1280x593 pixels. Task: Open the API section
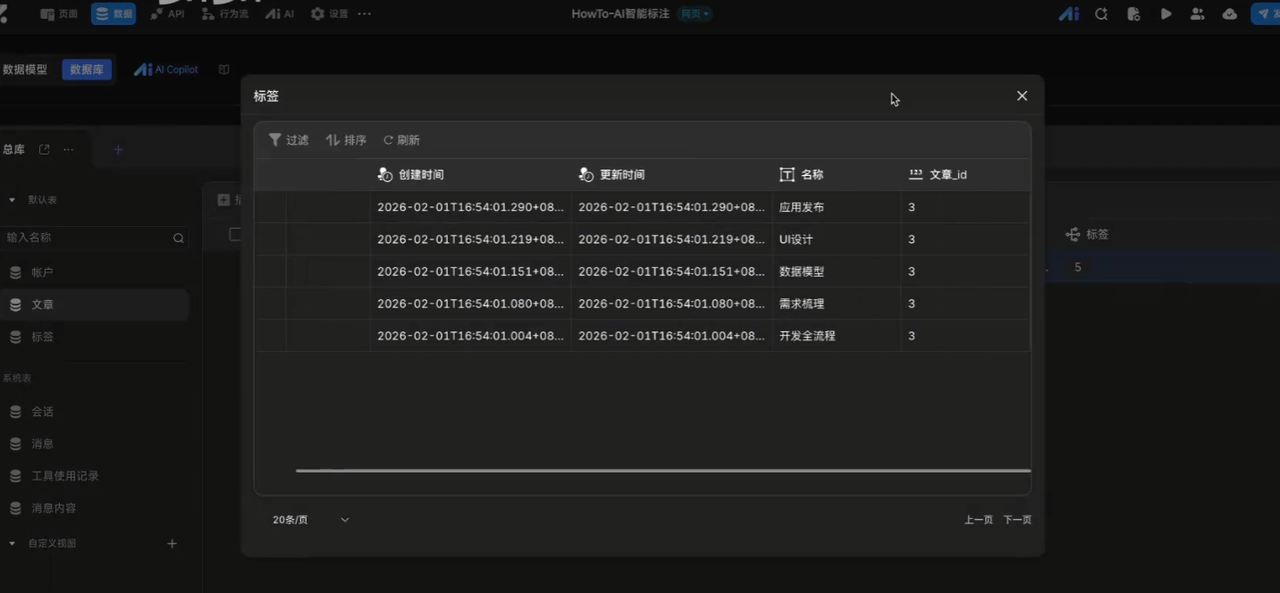(x=167, y=14)
